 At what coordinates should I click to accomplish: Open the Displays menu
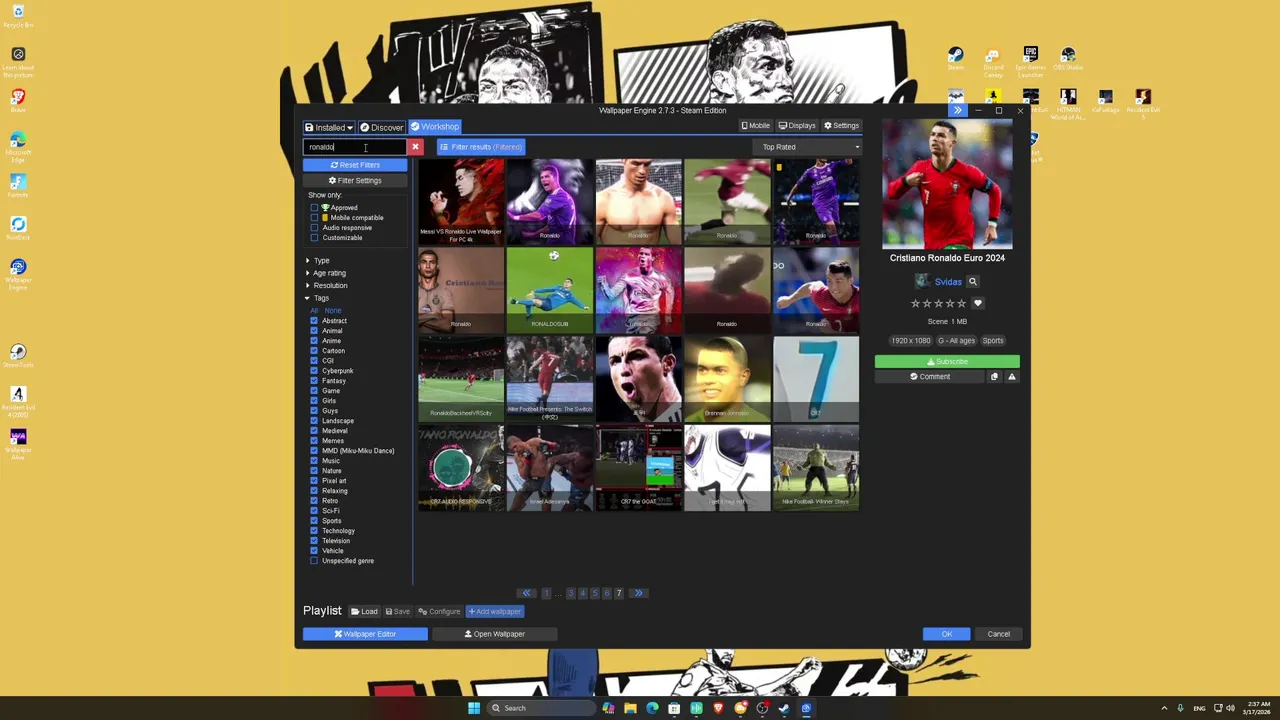[797, 126]
